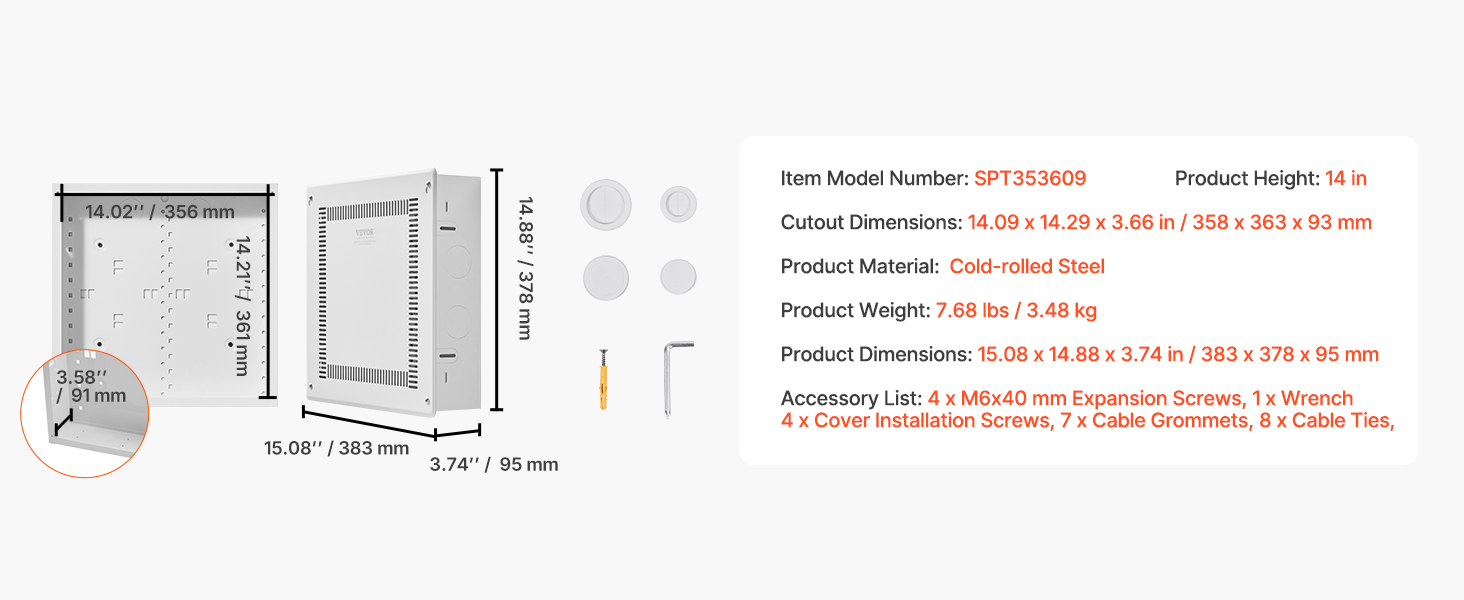Select the small solid round grommet
Image resolution: width=1464 pixels, height=600 pixels.
point(678,276)
